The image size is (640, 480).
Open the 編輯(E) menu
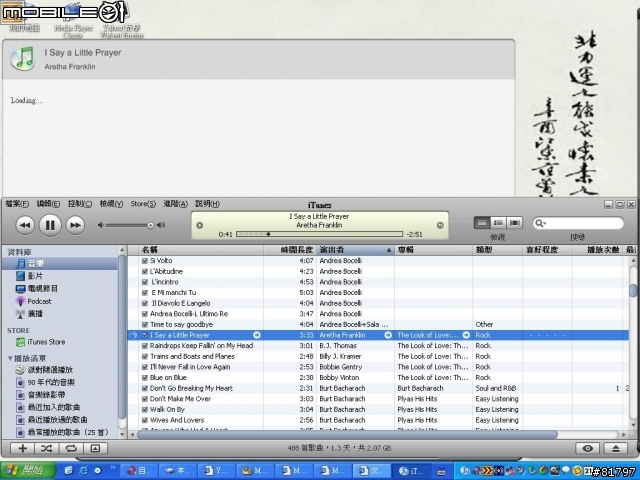48,204
